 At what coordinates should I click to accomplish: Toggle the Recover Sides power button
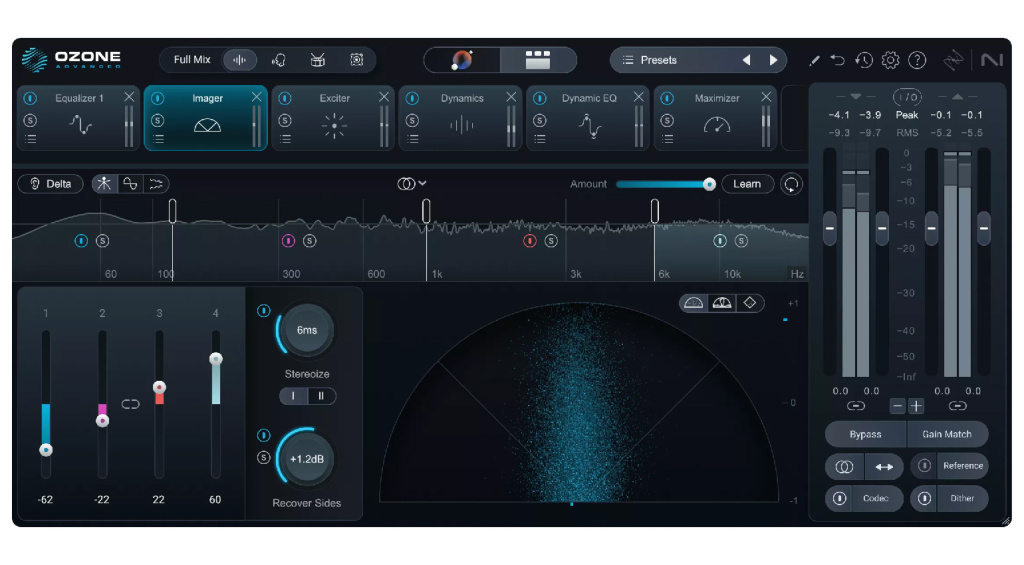tap(264, 435)
